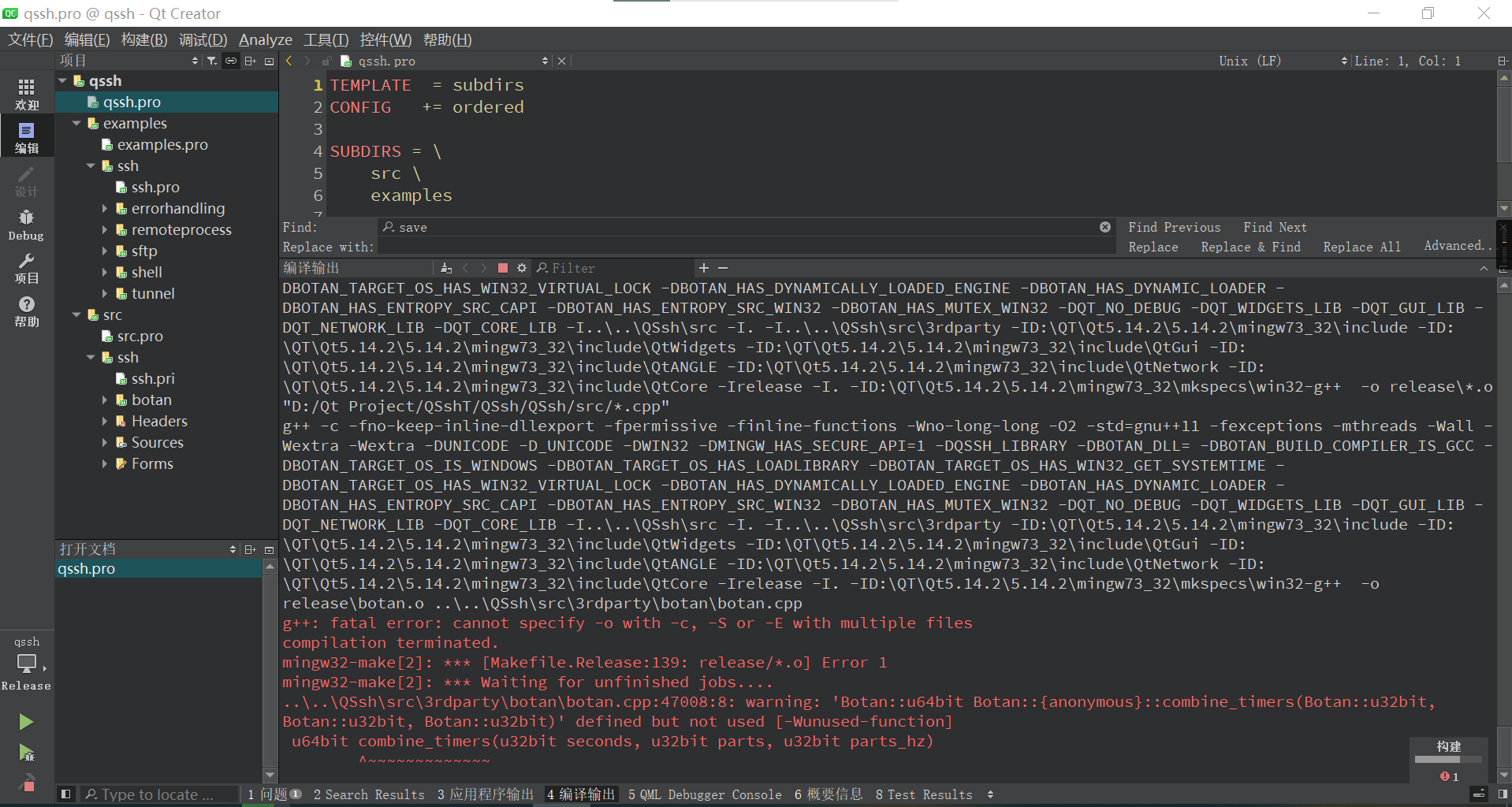Expand the remoteprocess project
Image resolution: width=1512 pixels, height=807 pixels.
(x=105, y=229)
